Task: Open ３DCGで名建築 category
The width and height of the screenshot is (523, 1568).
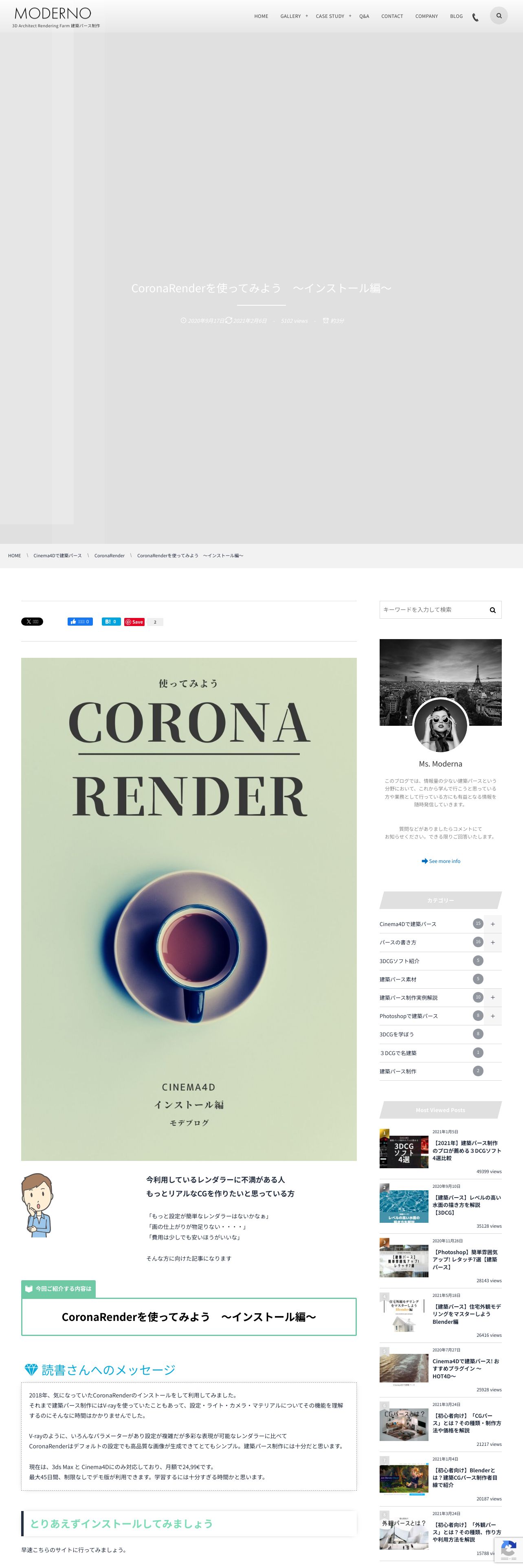Action: 398,1053
